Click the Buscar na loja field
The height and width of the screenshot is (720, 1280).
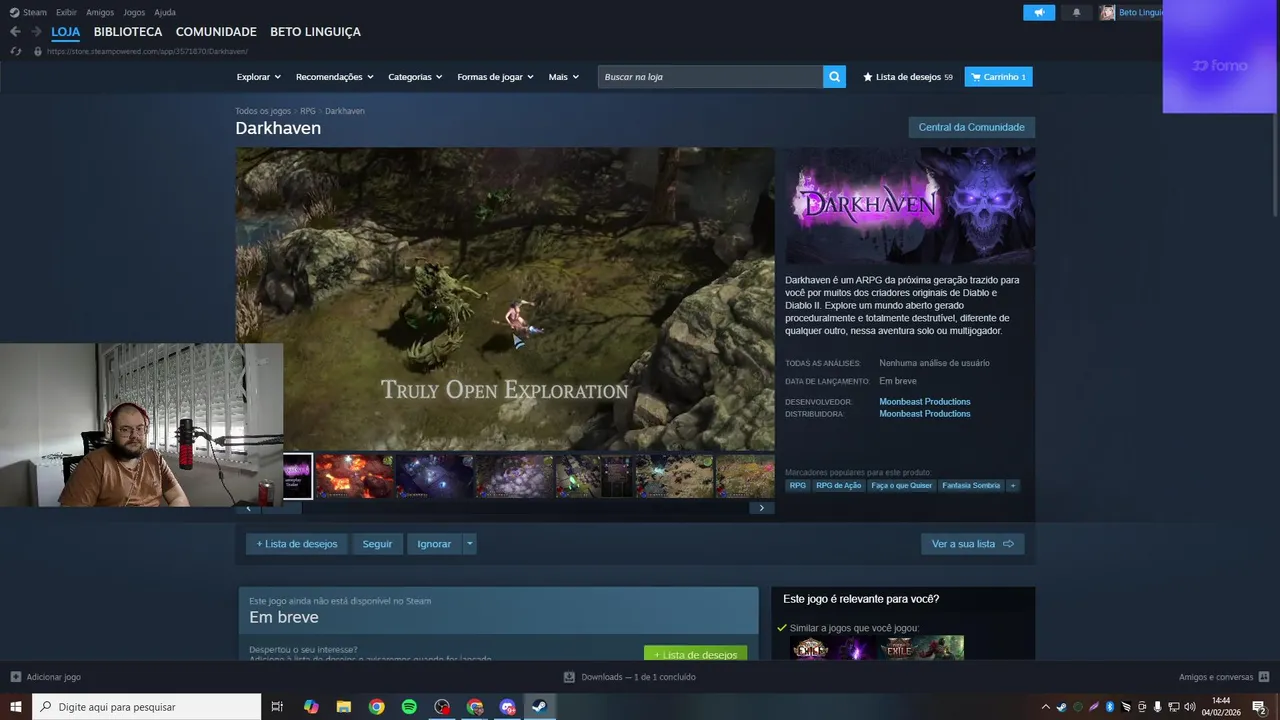tap(710, 77)
